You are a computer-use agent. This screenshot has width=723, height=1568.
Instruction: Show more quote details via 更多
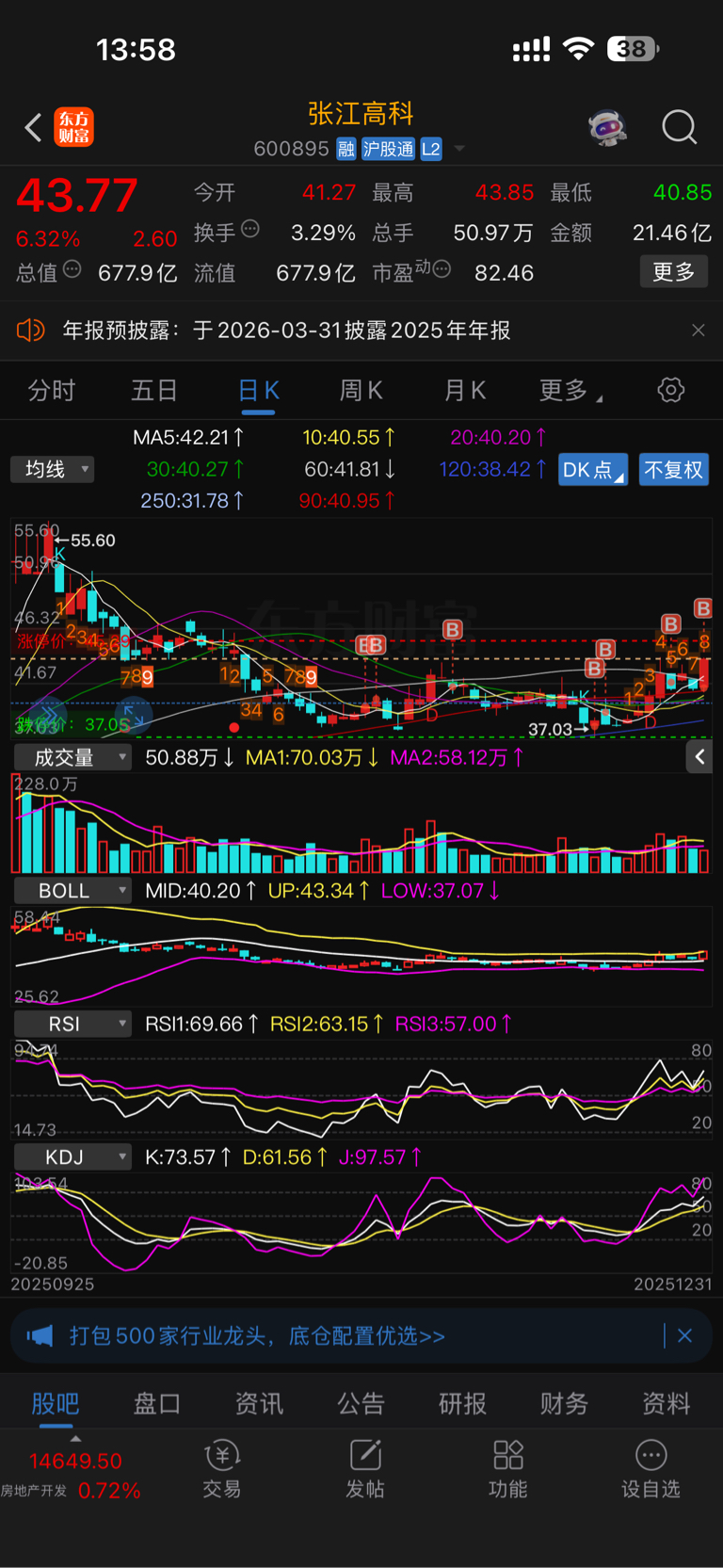pyautogui.click(x=674, y=272)
